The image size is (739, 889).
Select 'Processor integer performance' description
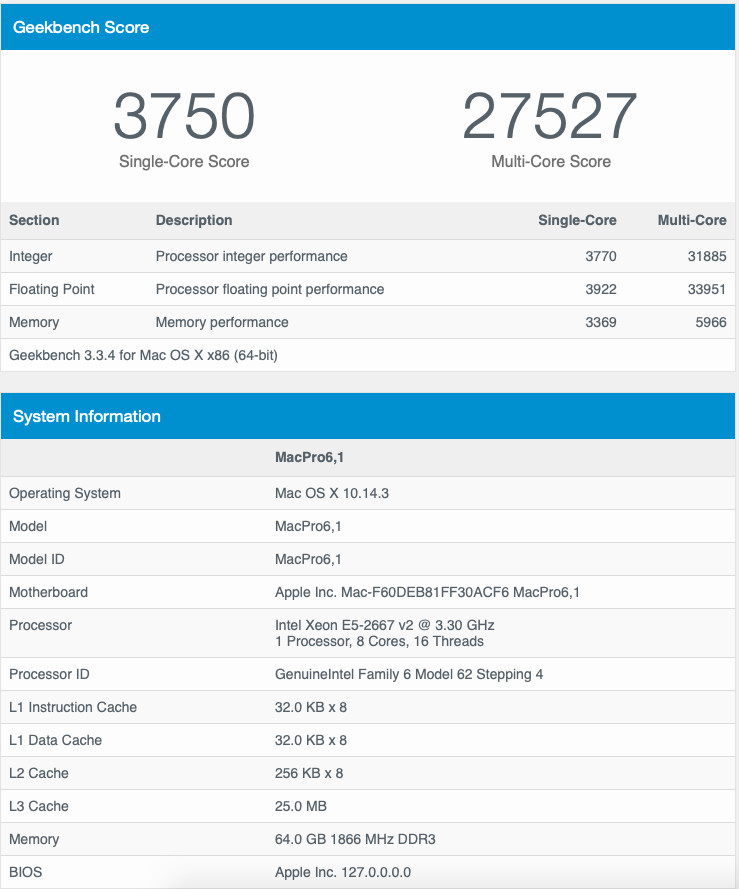251,256
